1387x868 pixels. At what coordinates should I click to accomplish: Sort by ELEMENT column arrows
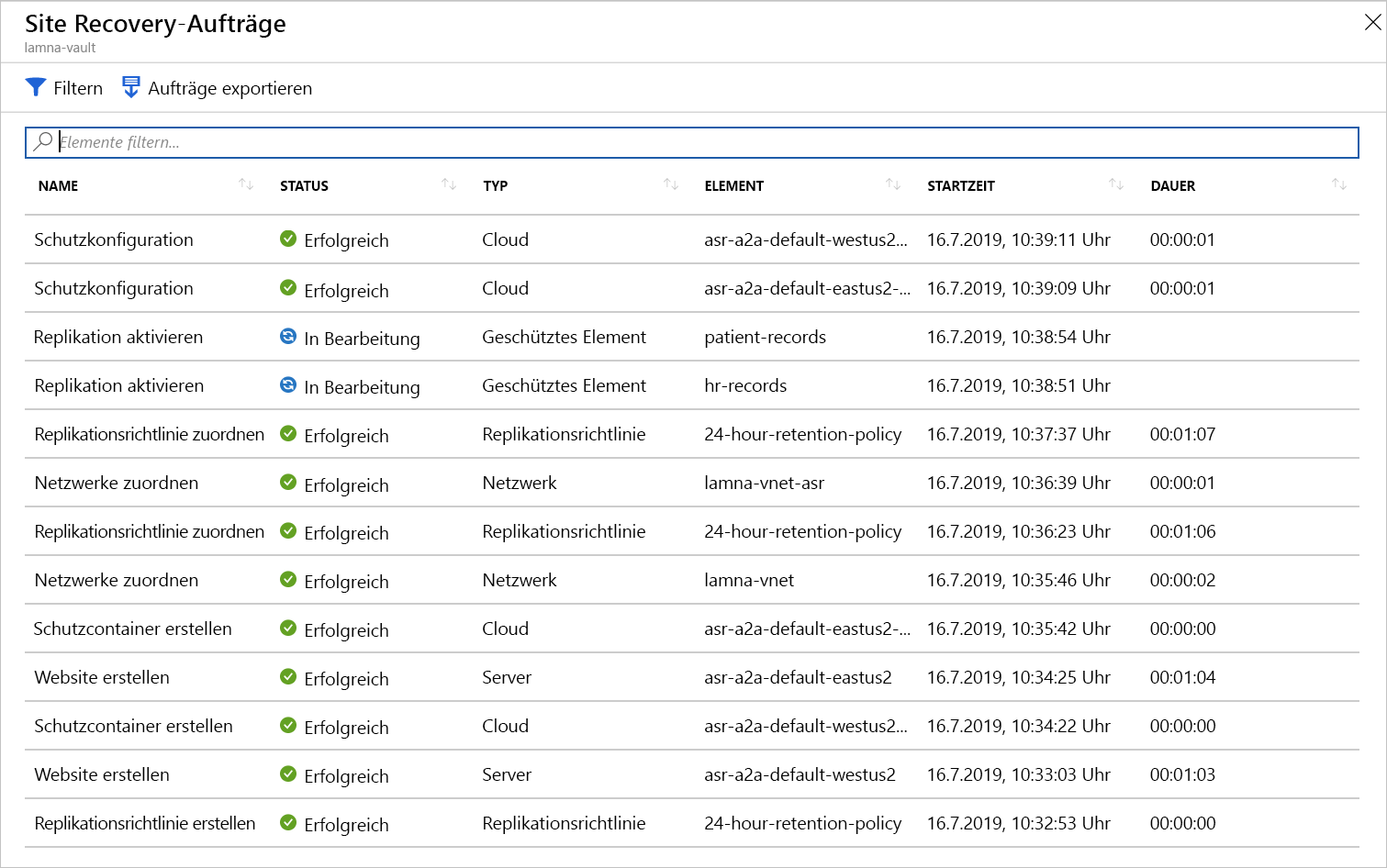(893, 184)
